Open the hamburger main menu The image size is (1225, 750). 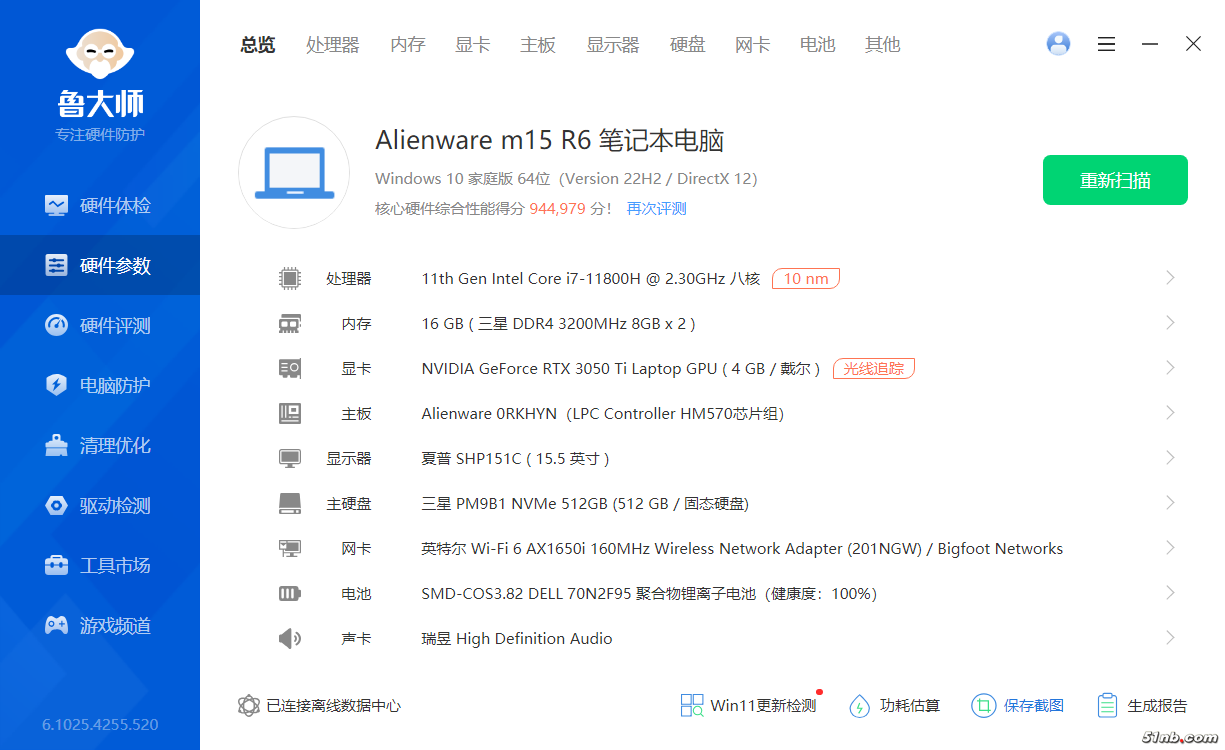coord(1106,44)
